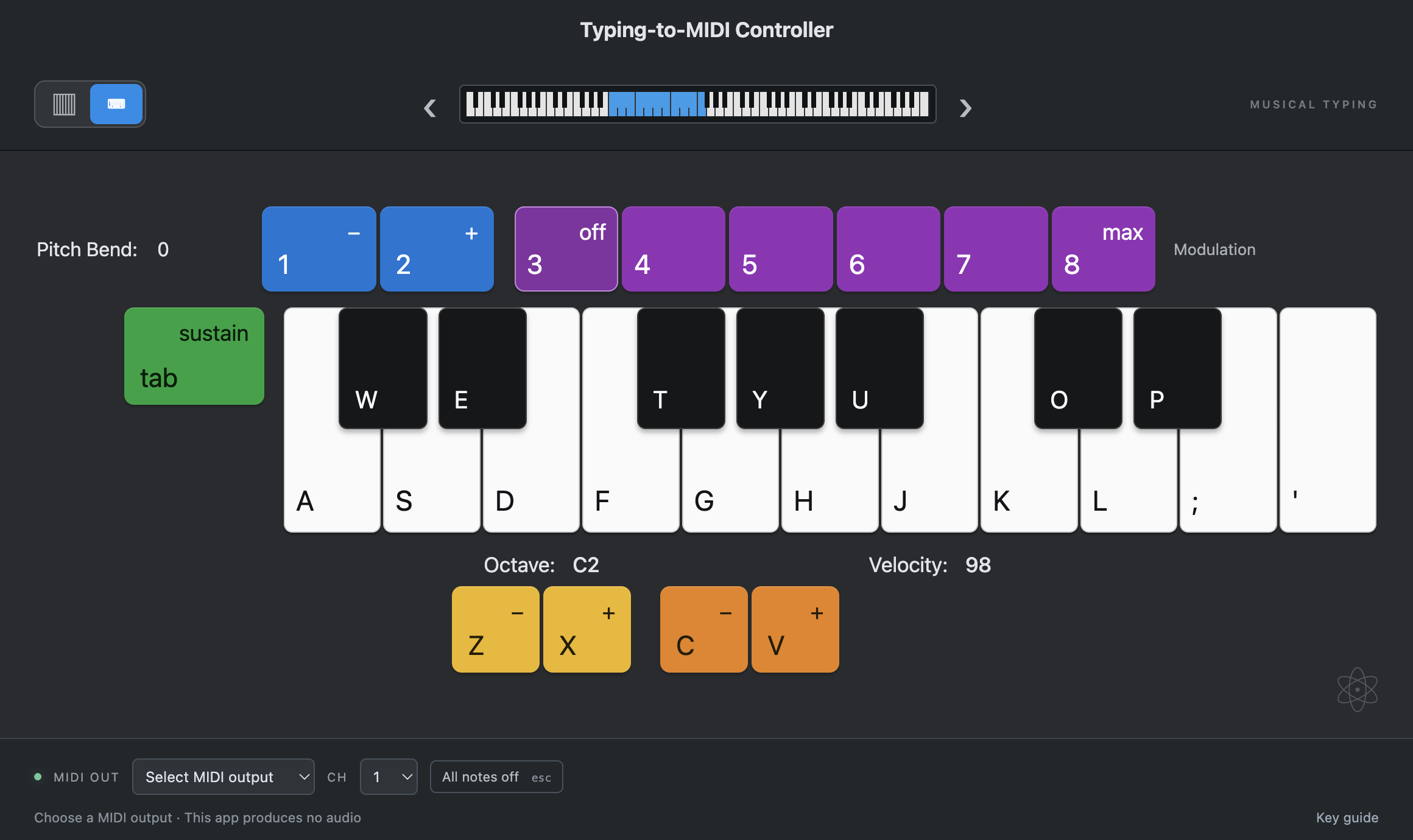1413x840 pixels.
Task: Set modulation level with key 5
Action: click(781, 249)
